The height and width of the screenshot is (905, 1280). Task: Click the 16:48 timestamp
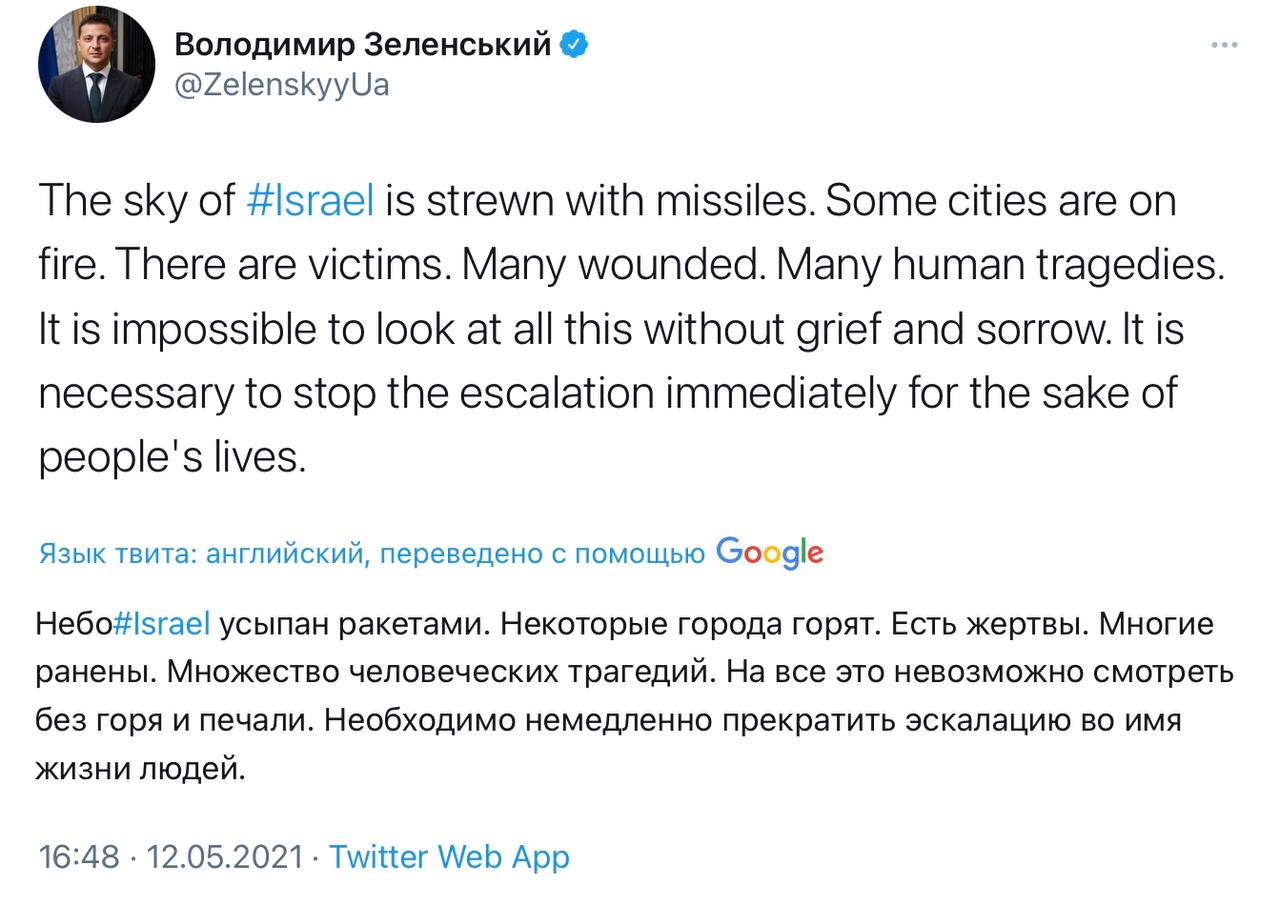point(79,857)
